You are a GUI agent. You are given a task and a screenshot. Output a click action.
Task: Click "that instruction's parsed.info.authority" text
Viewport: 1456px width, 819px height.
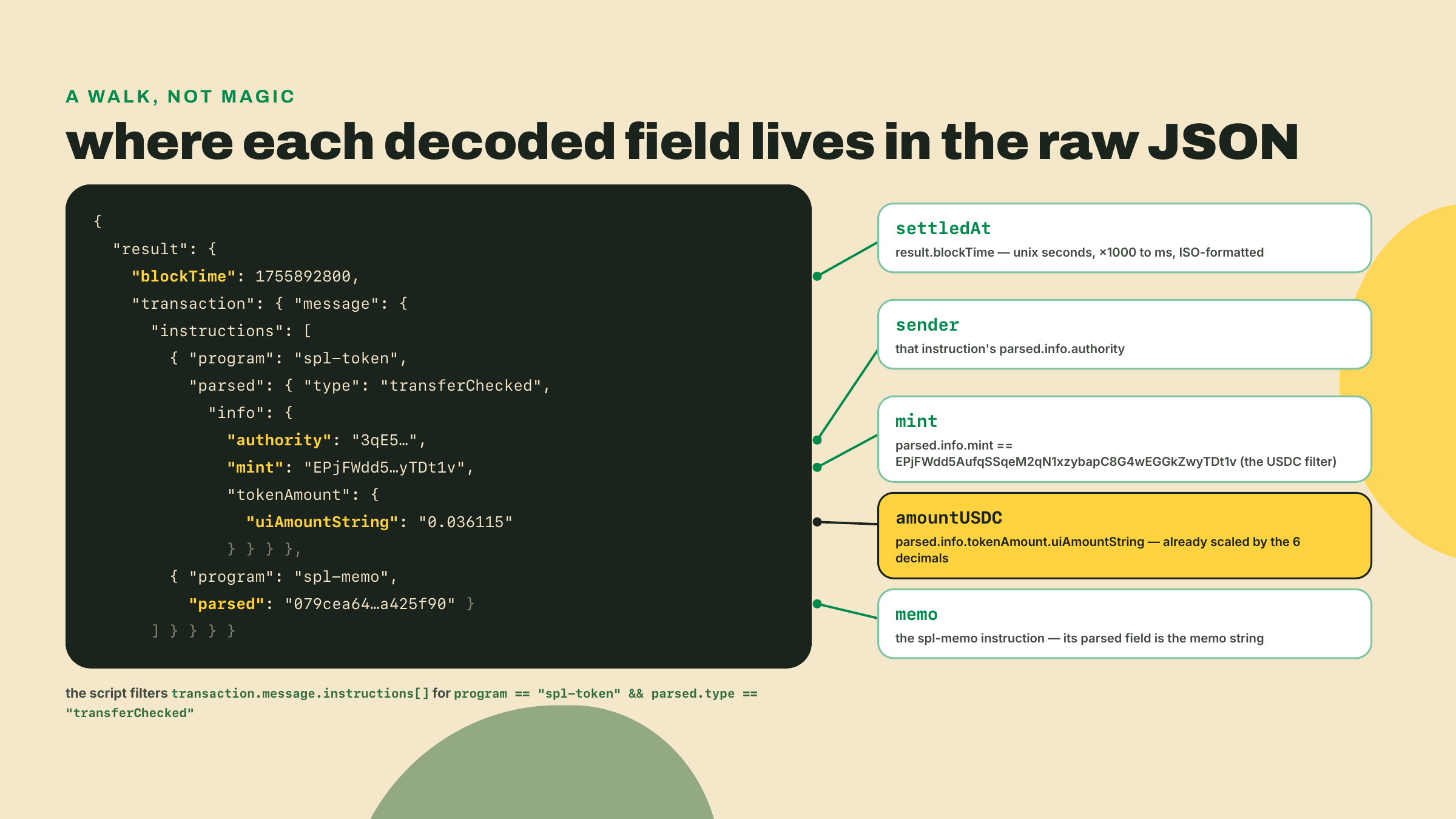pyautogui.click(x=1010, y=349)
